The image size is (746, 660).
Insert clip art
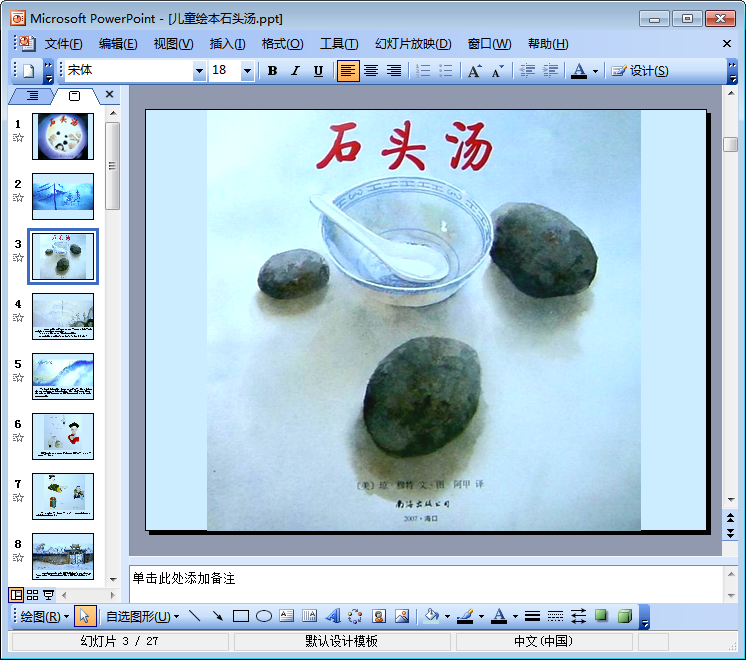(379, 616)
